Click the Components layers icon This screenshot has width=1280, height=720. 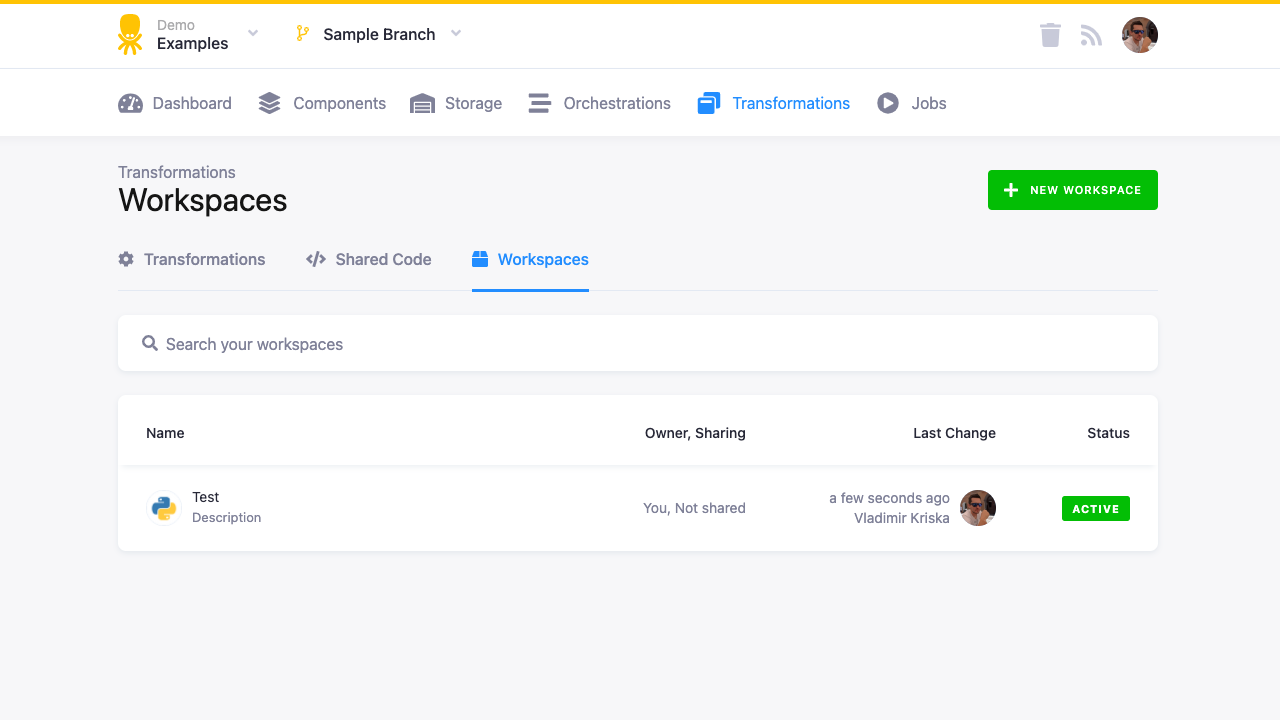click(268, 102)
